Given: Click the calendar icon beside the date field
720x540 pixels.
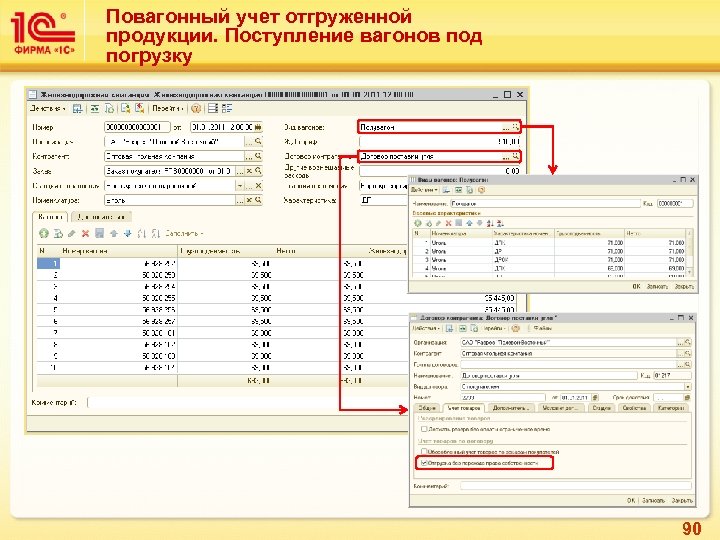Looking at the screenshot, I should coord(258,127).
